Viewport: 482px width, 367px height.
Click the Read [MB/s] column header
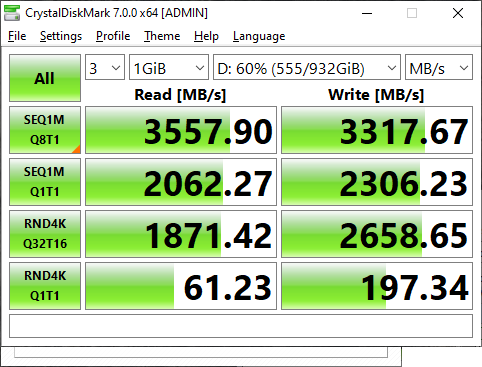[180, 95]
